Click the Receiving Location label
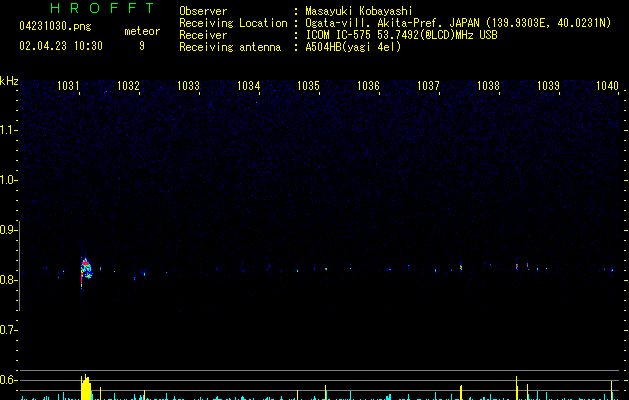 pos(233,23)
